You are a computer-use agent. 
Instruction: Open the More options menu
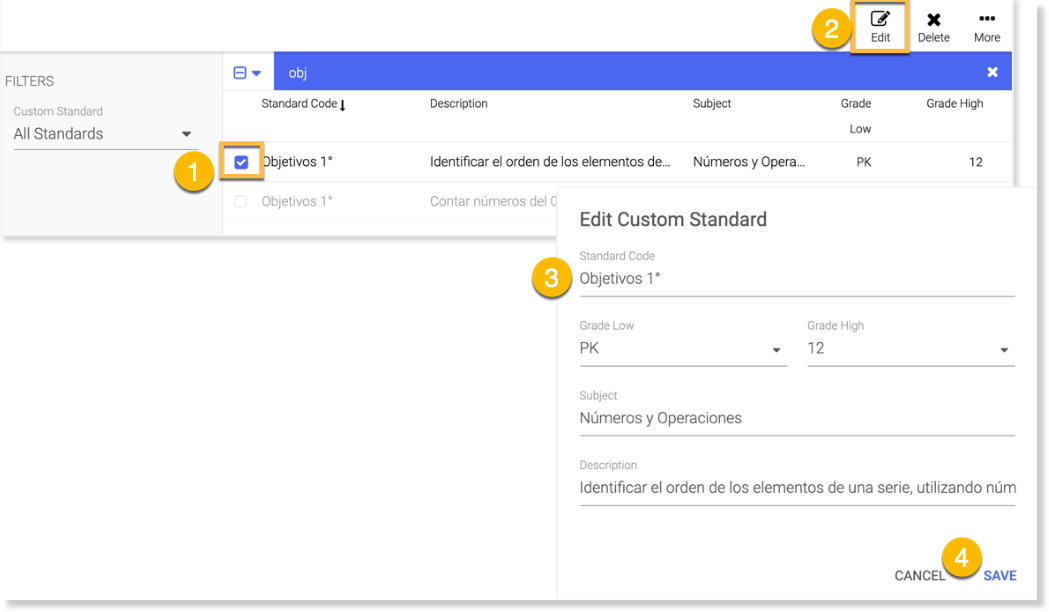click(x=986, y=20)
